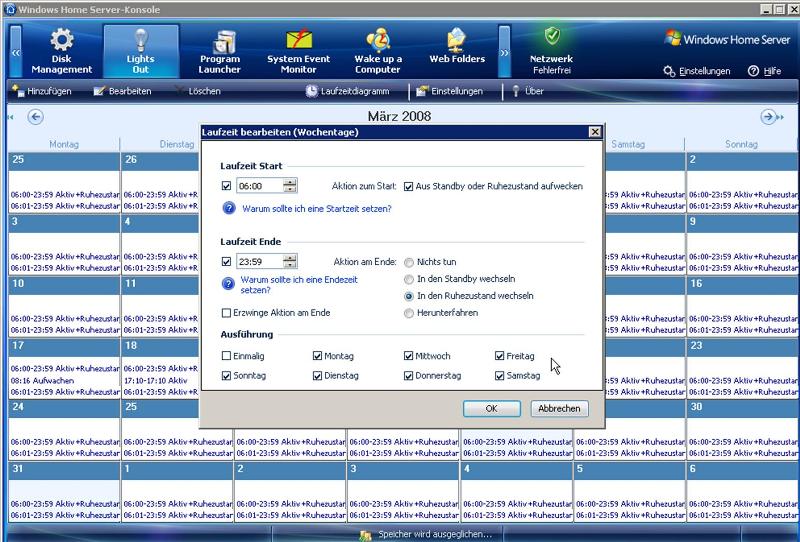Uncheck the Freitag checkbox
Viewport: 800px width, 542px height.
click(499, 356)
